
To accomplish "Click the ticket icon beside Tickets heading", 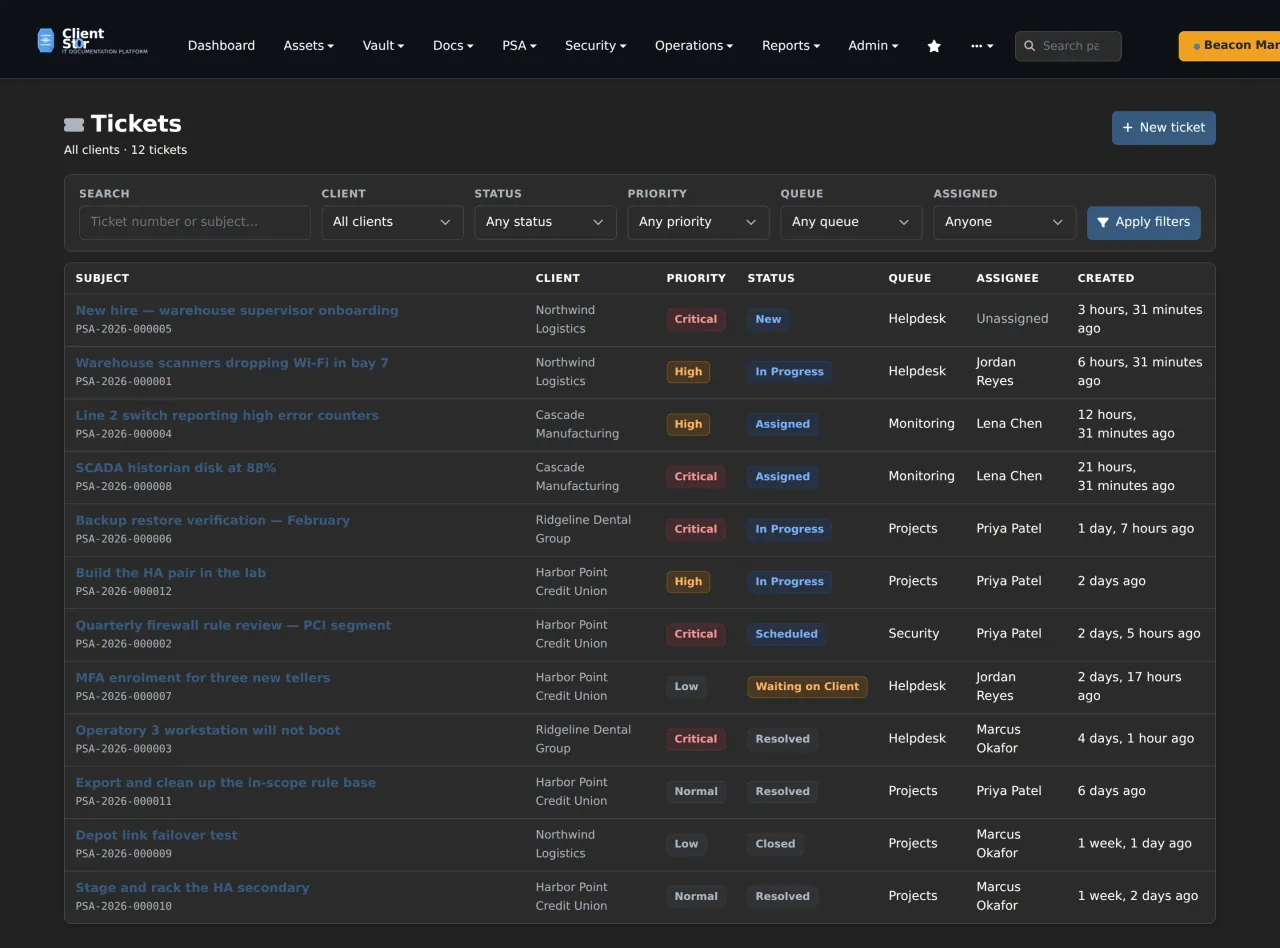I will pos(74,125).
